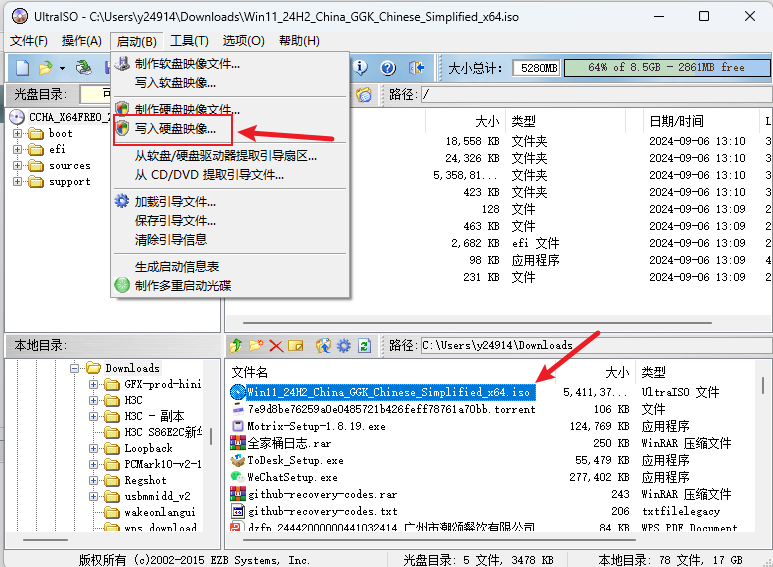Choose 生成启动信息表 menu entry
The width and height of the screenshot is (773, 567).
point(230,267)
